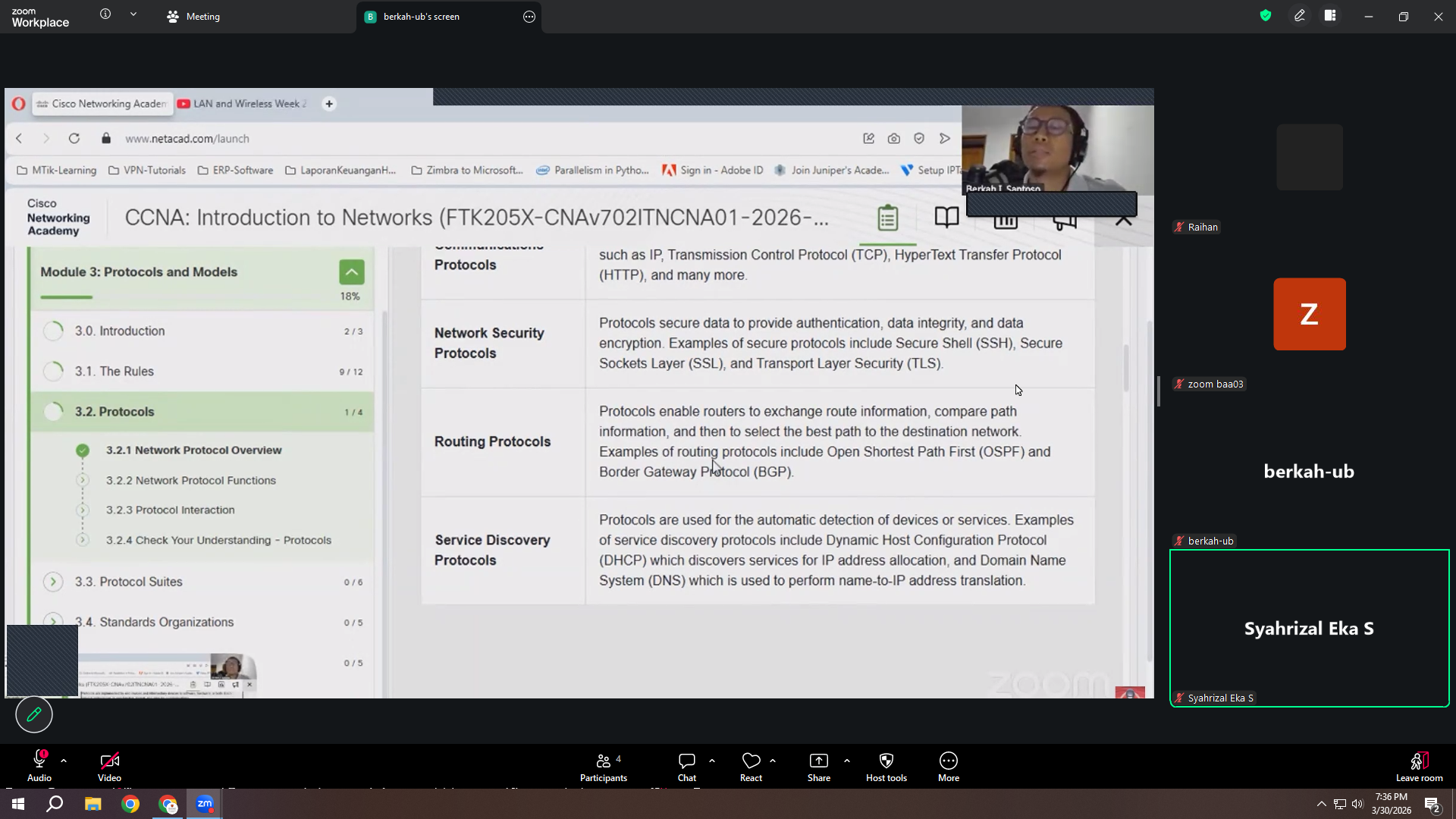The width and height of the screenshot is (1456, 819).
Task: Expand dropdown arrow next to meeting info
Action: tap(133, 14)
